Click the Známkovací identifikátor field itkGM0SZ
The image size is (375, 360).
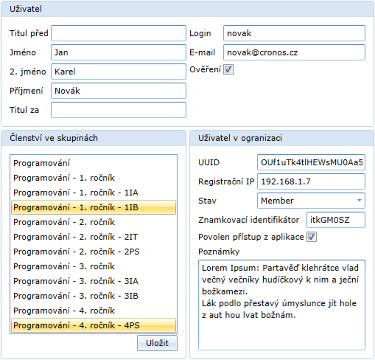coord(336,220)
